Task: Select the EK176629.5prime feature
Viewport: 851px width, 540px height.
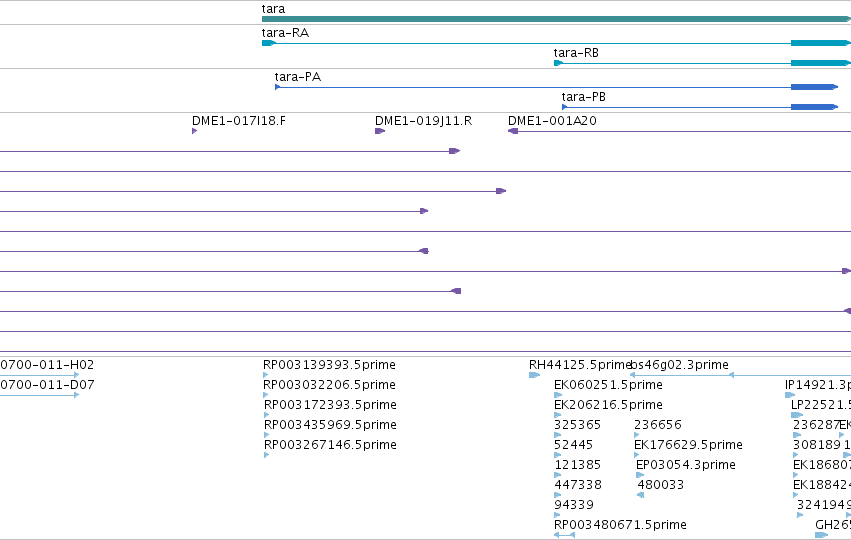Action: tap(637, 455)
